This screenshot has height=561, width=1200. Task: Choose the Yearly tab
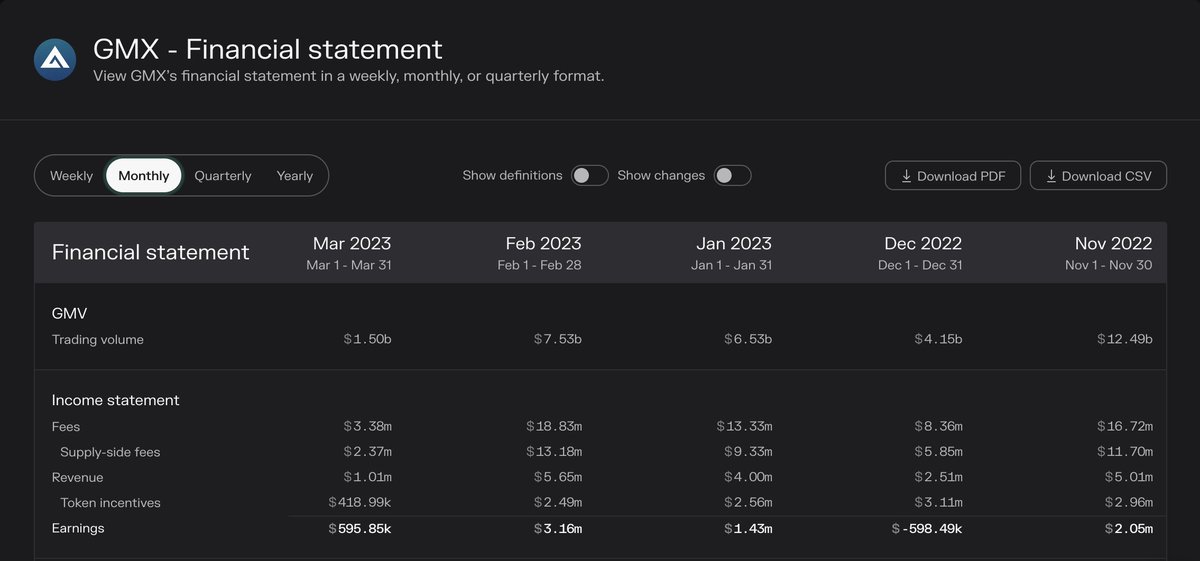295,176
